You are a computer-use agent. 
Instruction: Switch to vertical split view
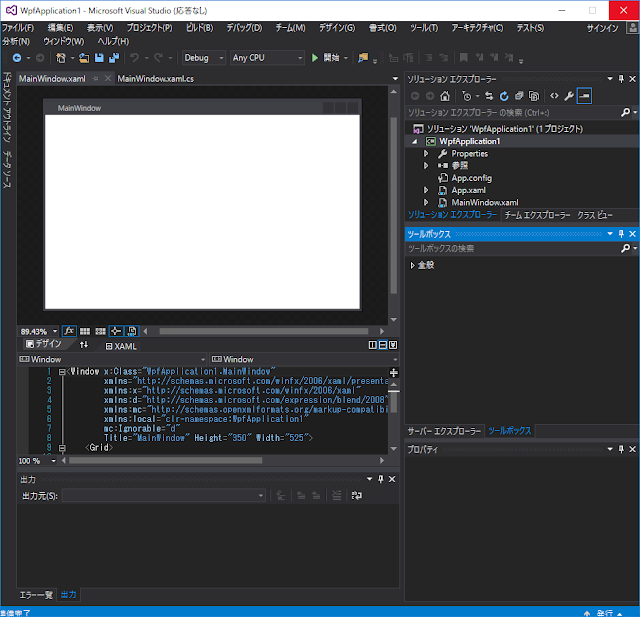[x=373, y=345]
